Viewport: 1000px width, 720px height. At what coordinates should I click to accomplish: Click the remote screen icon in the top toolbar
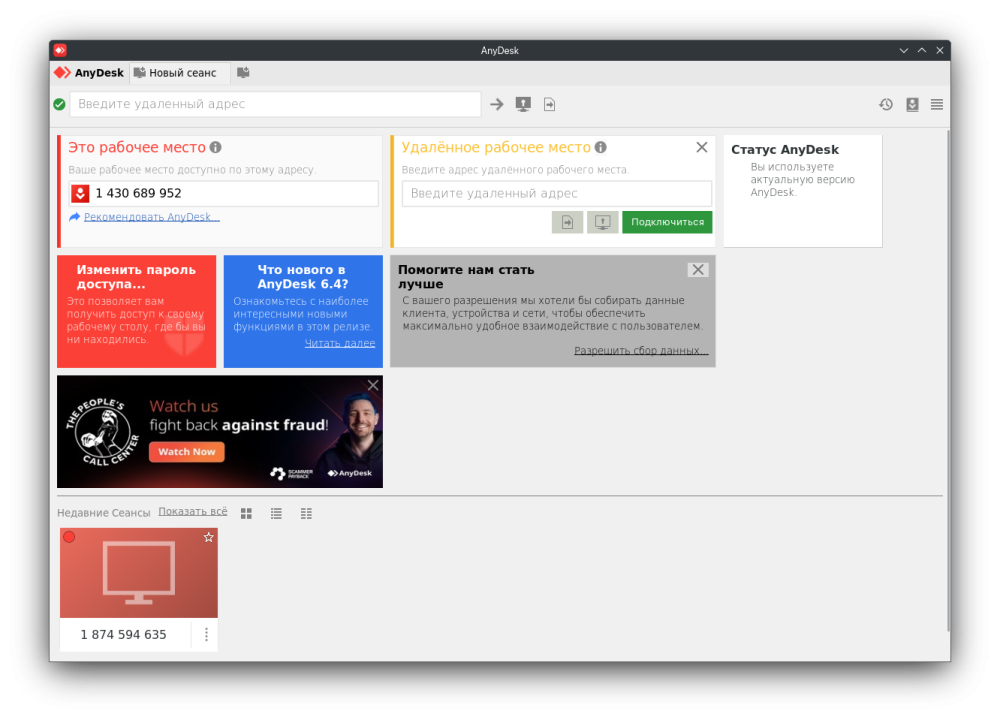[x=523, y=104]
